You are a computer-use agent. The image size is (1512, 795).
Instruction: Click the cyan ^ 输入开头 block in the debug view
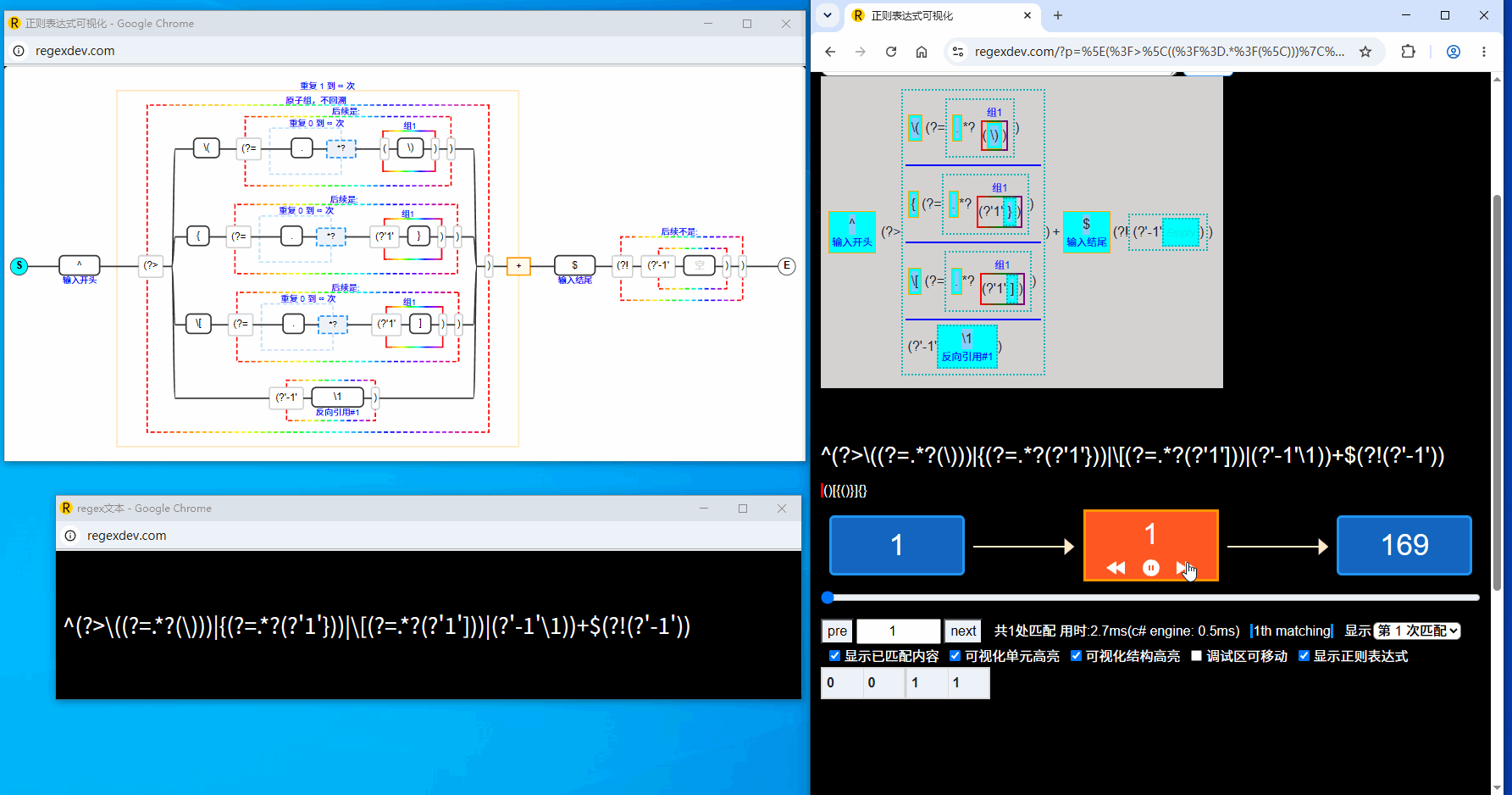(x=852, y=231)
